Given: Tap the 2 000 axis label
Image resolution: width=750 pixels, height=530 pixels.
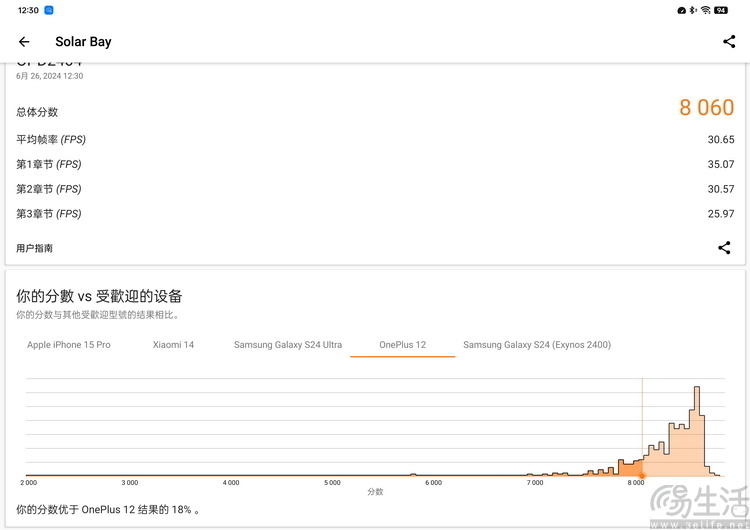Looking at the screenshot, I should [29, 483].
